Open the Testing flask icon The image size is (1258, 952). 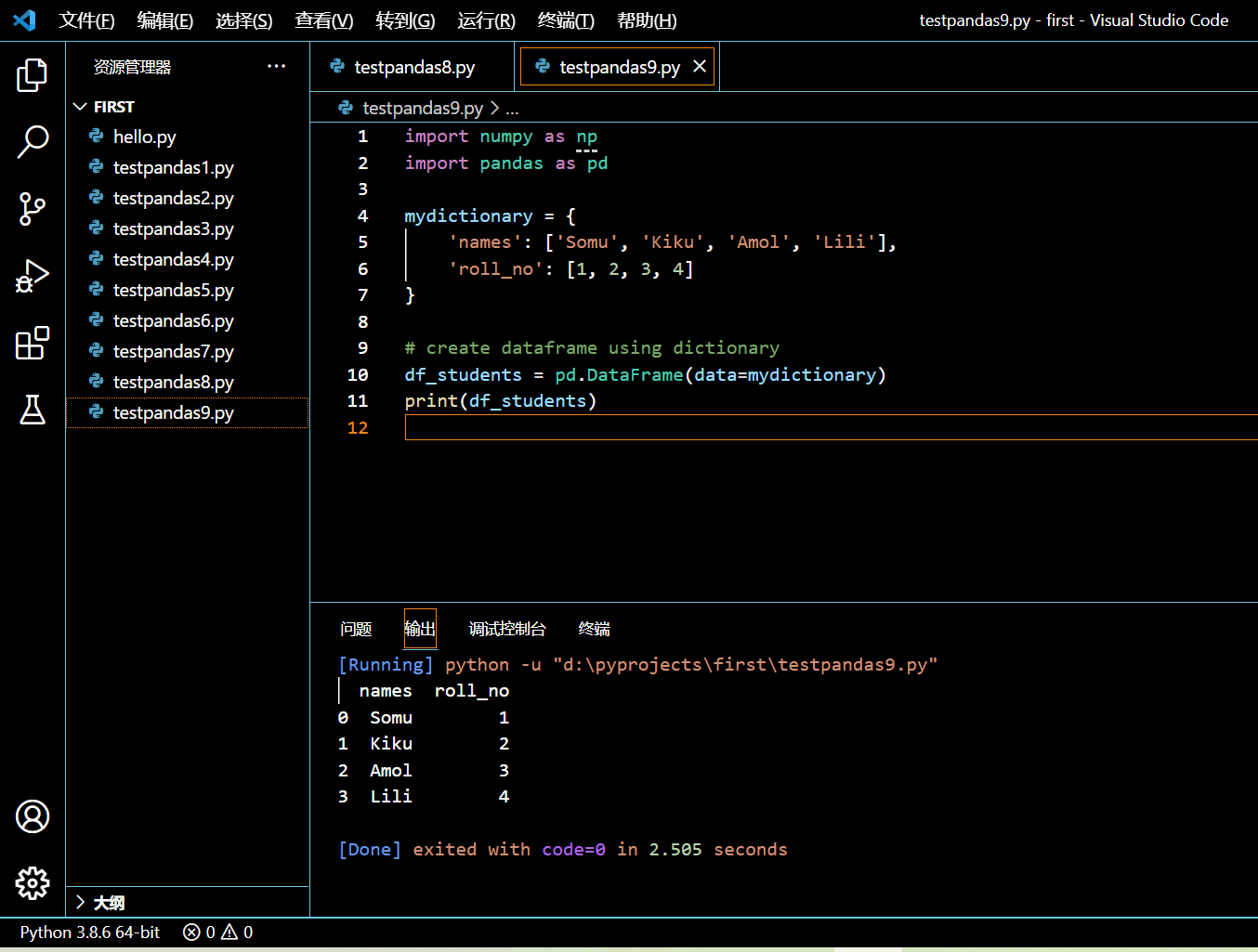32,410
